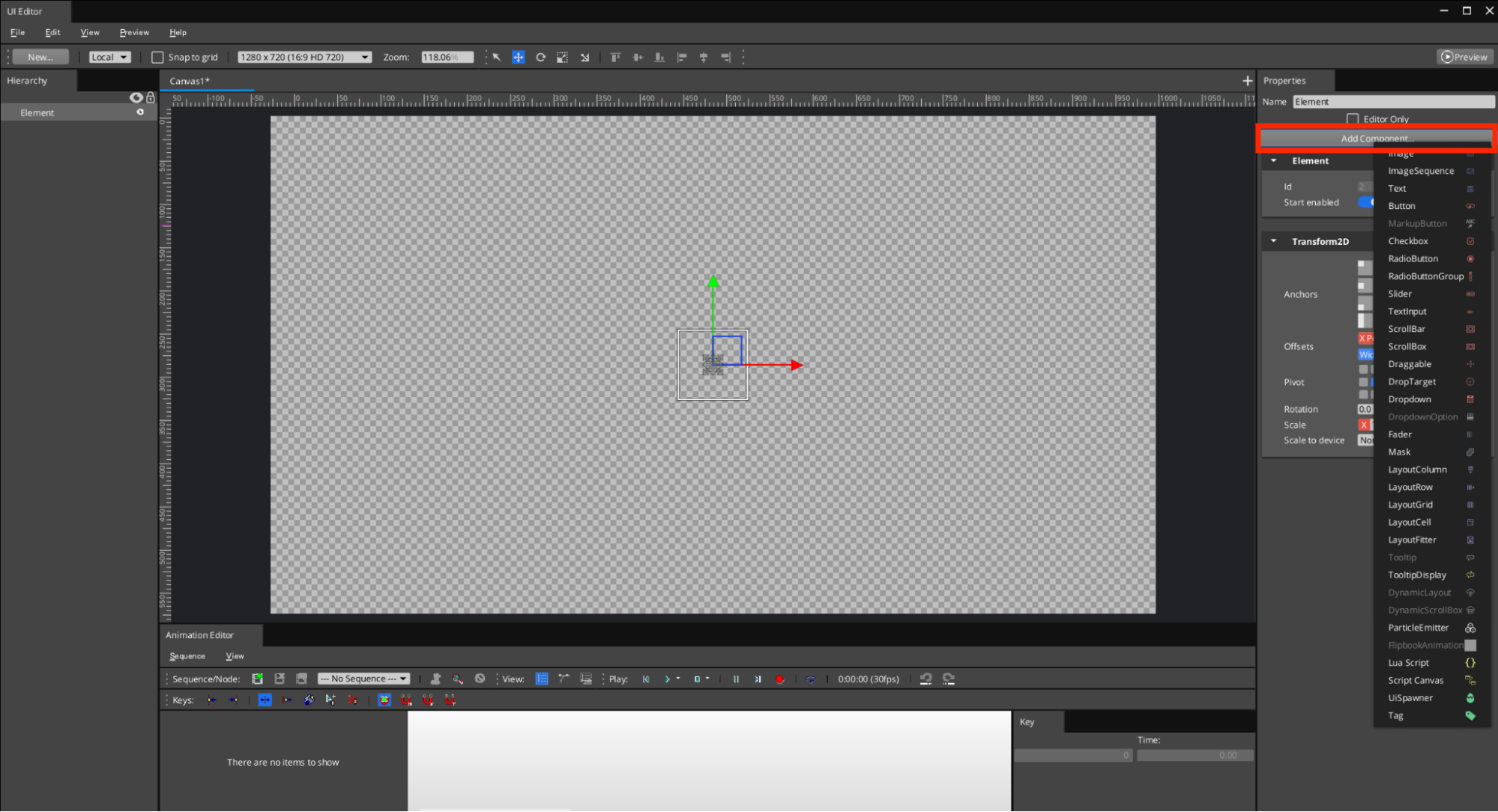Start recording animation keys

tap(780, 679)
